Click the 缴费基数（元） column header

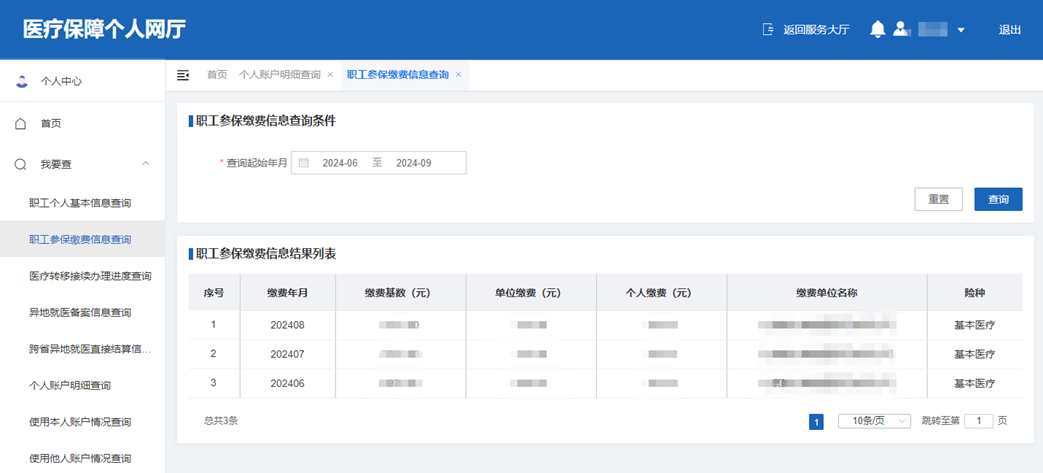[400, 292]
